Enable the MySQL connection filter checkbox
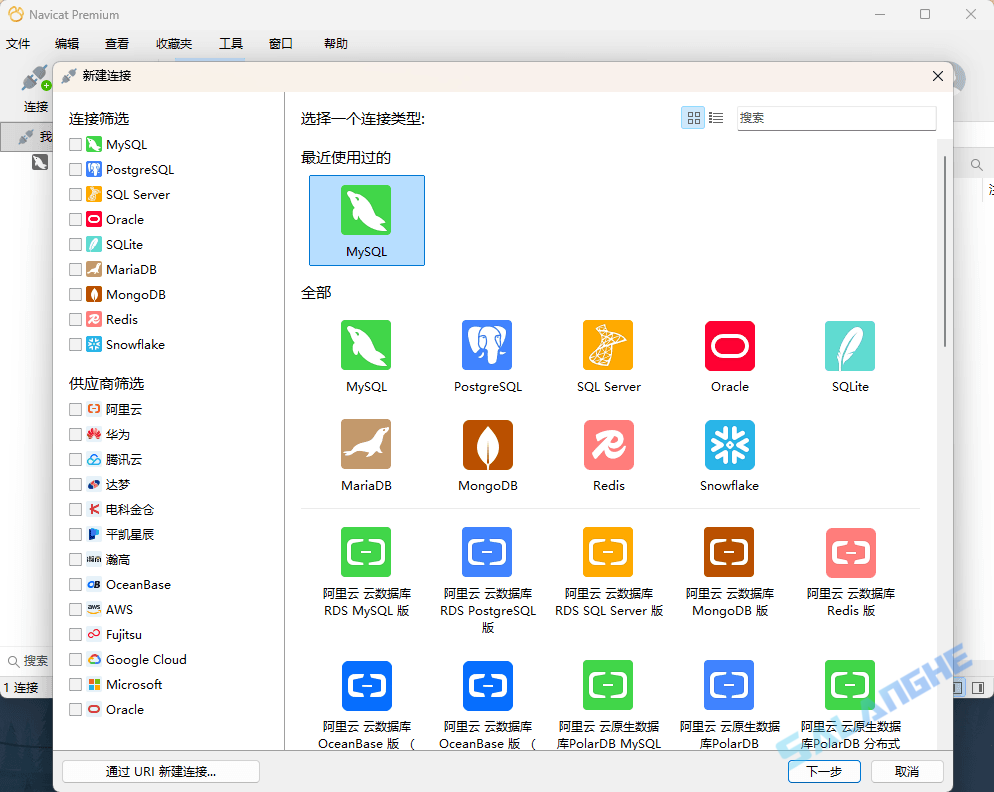Screen dimensions: 994x792 click(76, 144)
